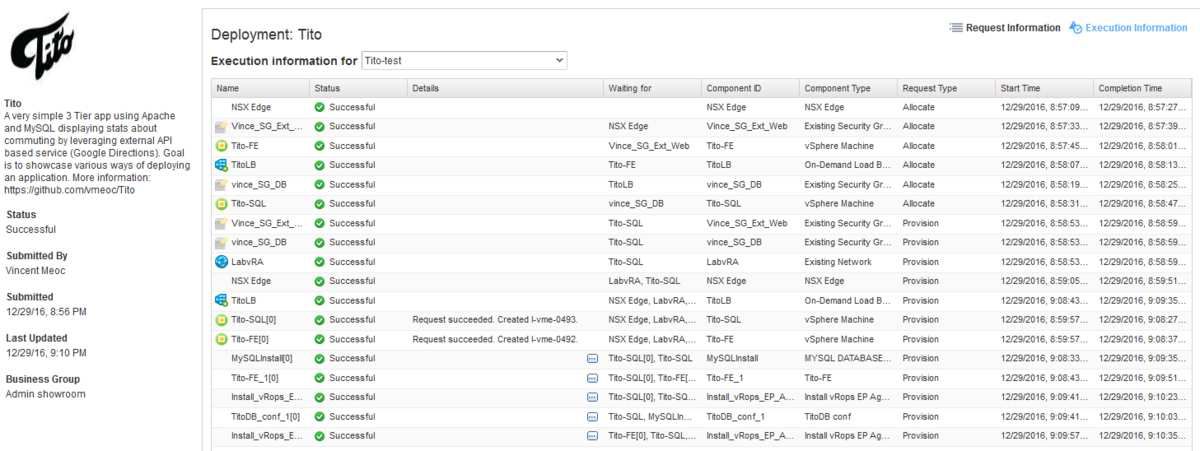Click the green success icon on LabvRA row
This screenshot has height=451, width=1200.
[x=320, y=262]
